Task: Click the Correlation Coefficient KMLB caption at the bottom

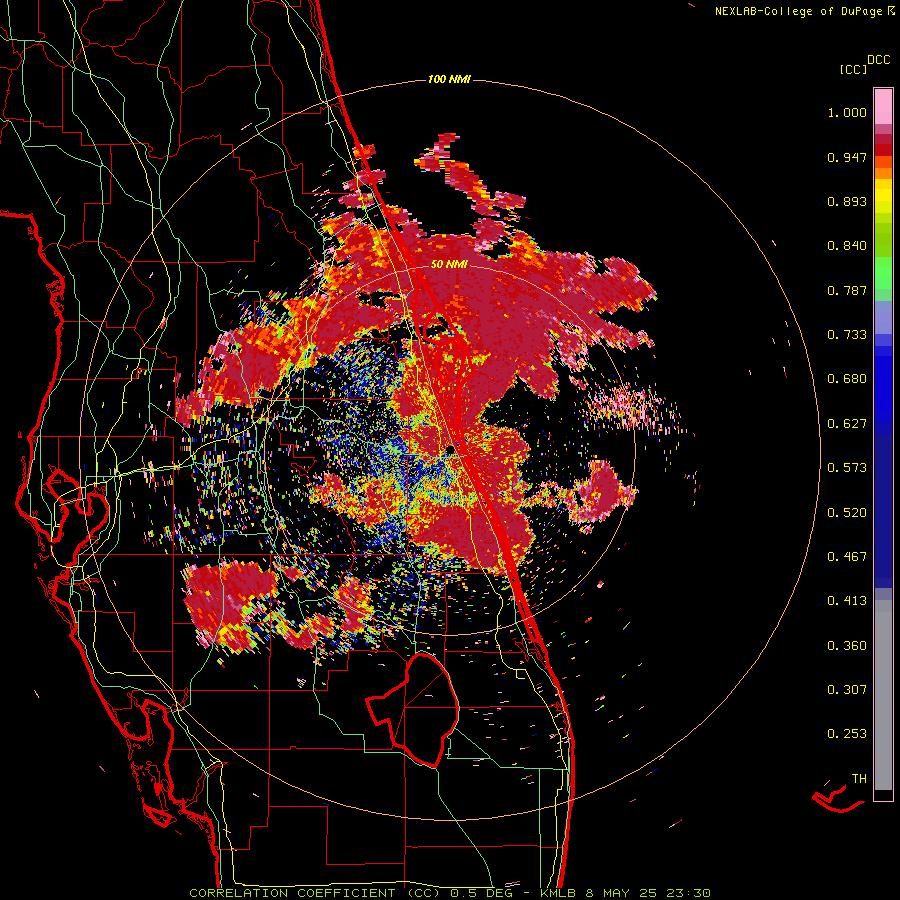Action: click(x=449, y=893)
